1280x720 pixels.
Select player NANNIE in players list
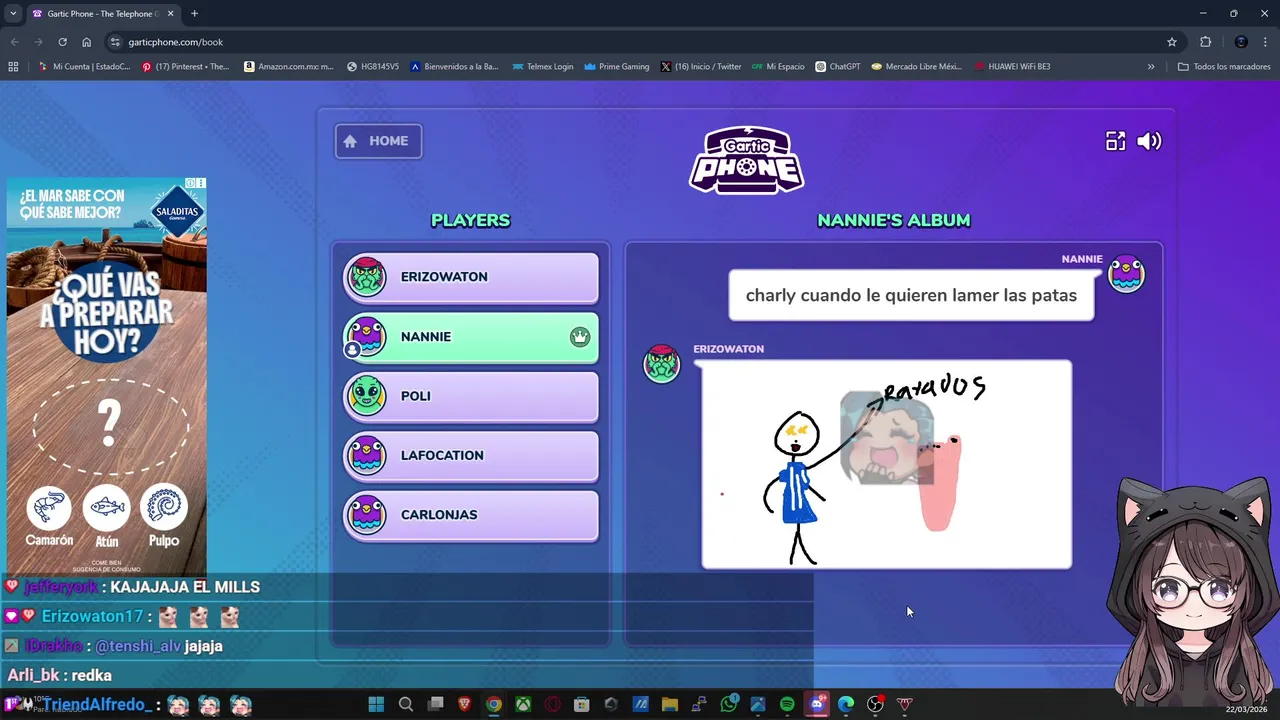(471, 337)
